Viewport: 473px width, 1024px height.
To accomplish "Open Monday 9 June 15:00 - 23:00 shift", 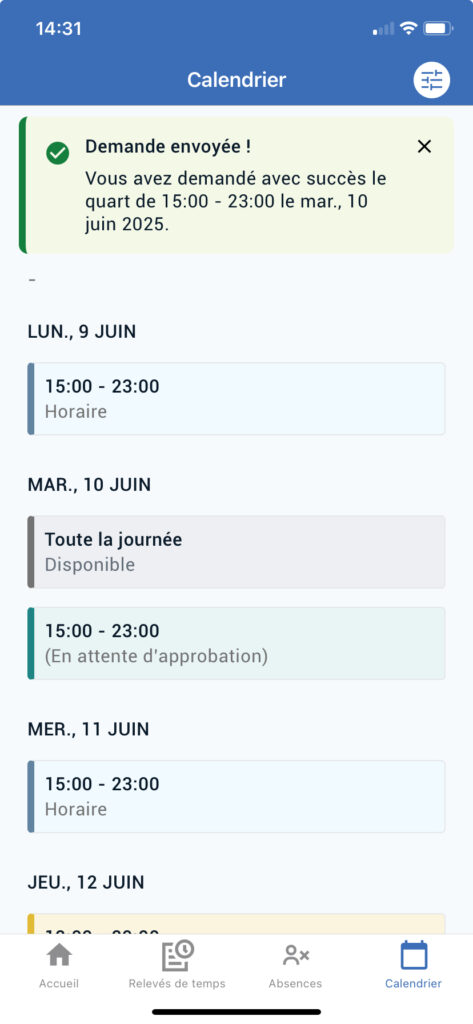I will pyautogui.click(x=236, y=398).
